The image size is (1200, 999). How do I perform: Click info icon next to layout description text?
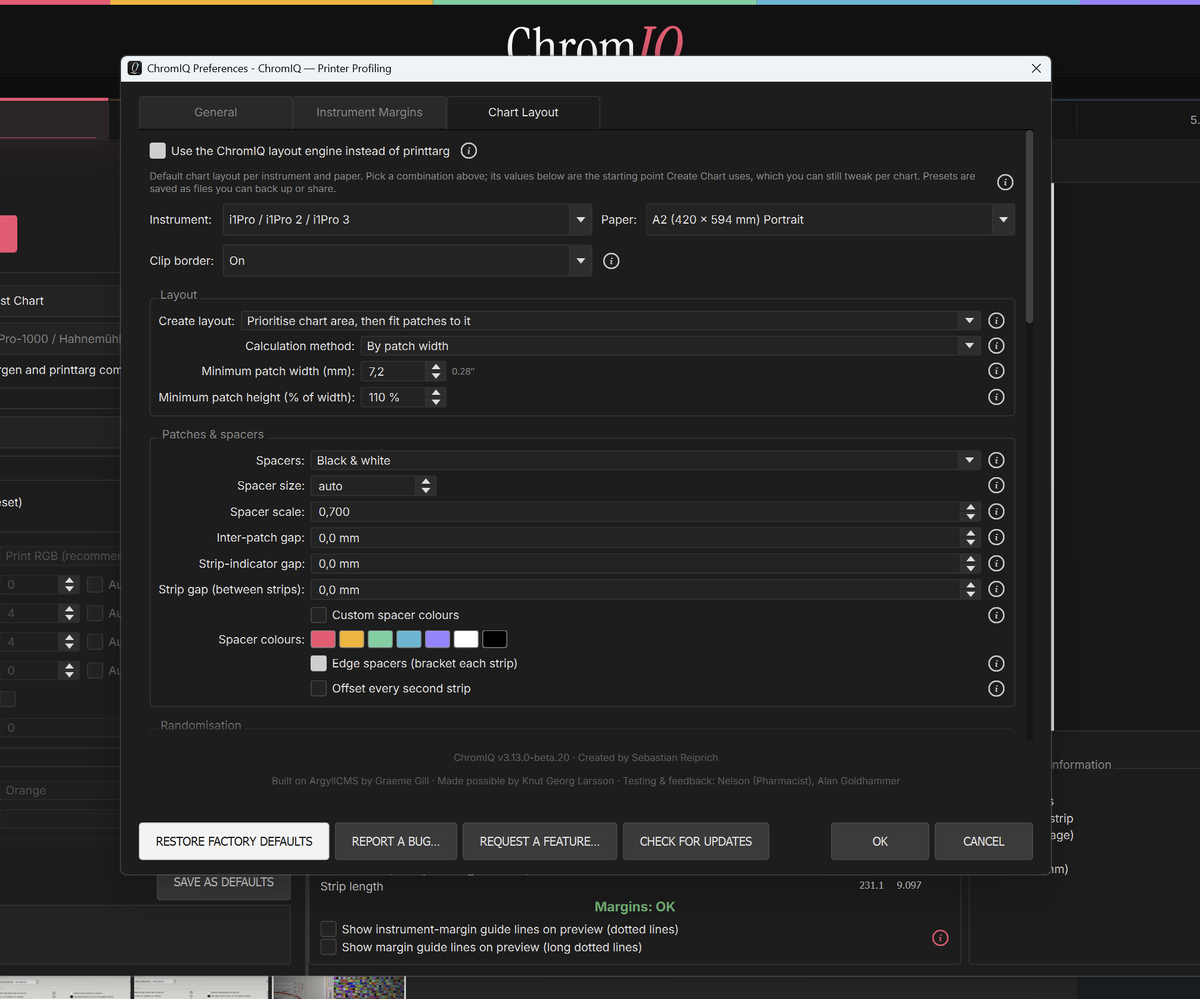click(x=1005, y=182)
